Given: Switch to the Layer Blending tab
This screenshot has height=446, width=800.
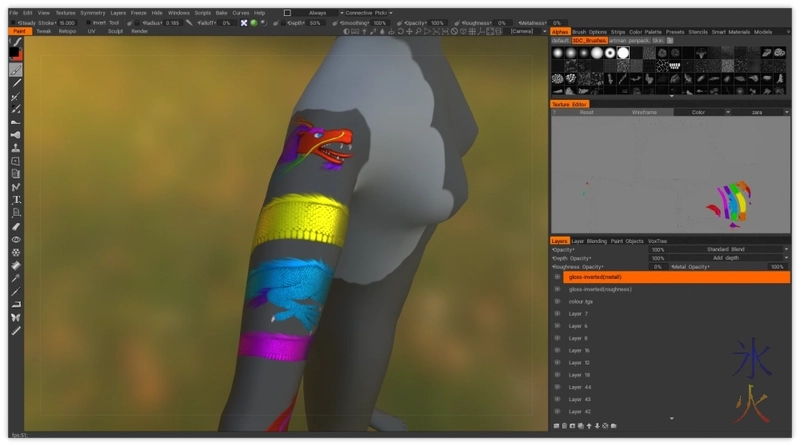Looking at the screenshot, I should click(589, 241).
